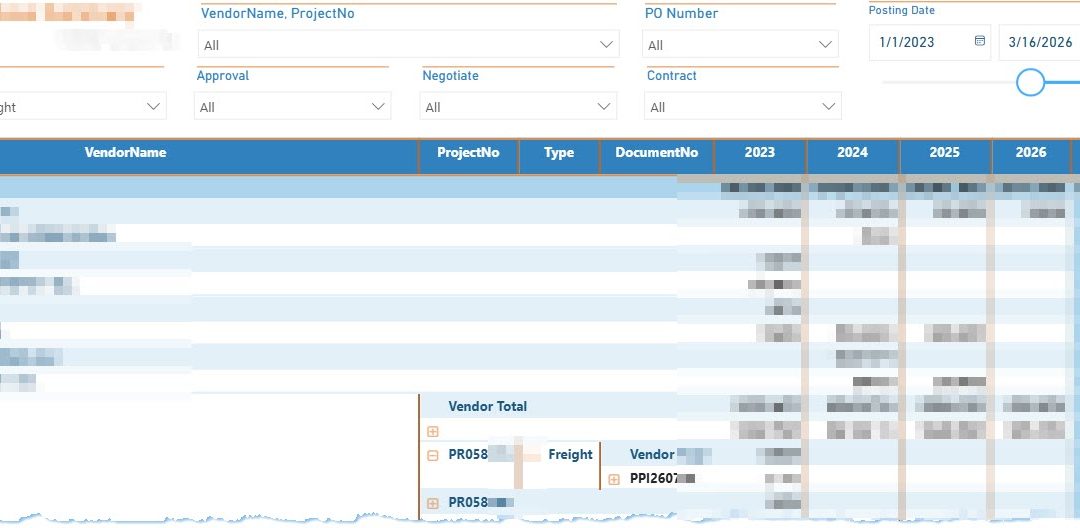Sort by ProjectNo column header

point(468,153)
